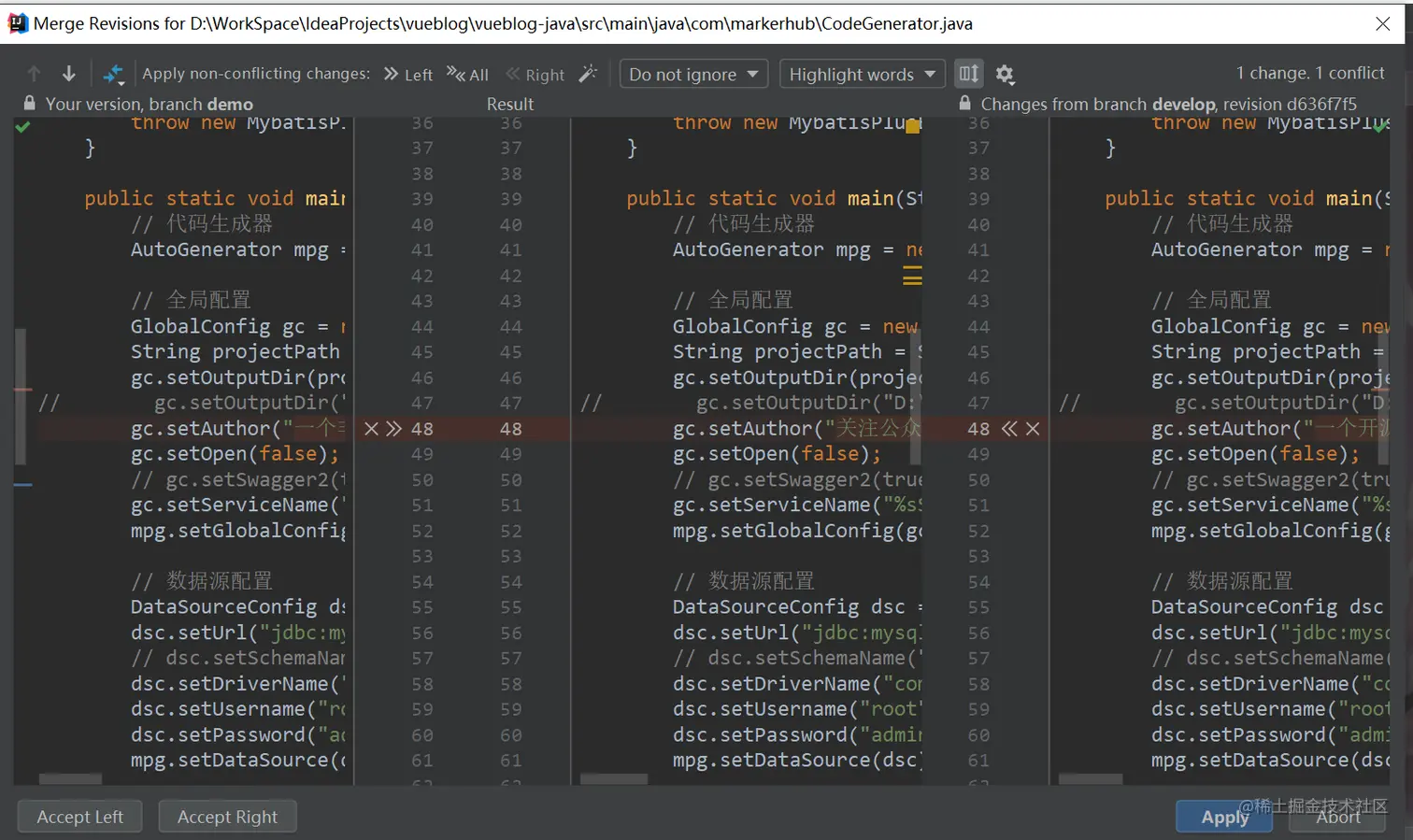Click 'throw new MybatisPlu' in result pane
Screen dimensions: 1413x840
click(797, 123)
